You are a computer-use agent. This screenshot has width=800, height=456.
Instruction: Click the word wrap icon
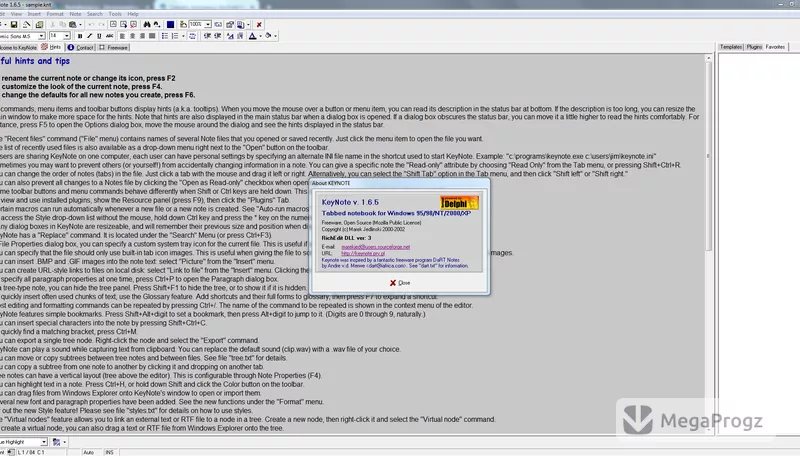pyautogui.click(x=192, y=36)
